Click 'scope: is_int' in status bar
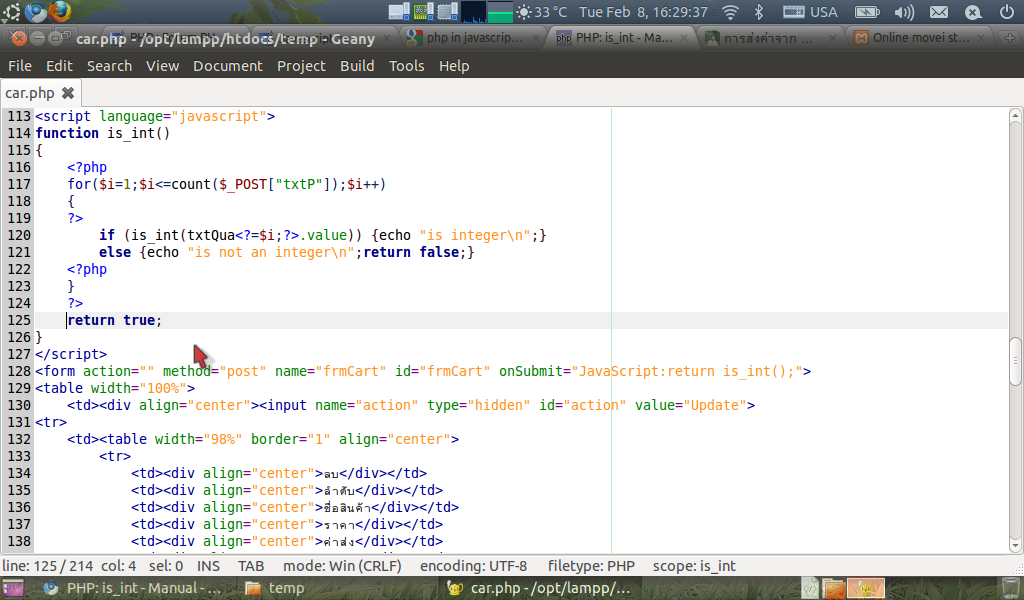 [x=694, y=566]
